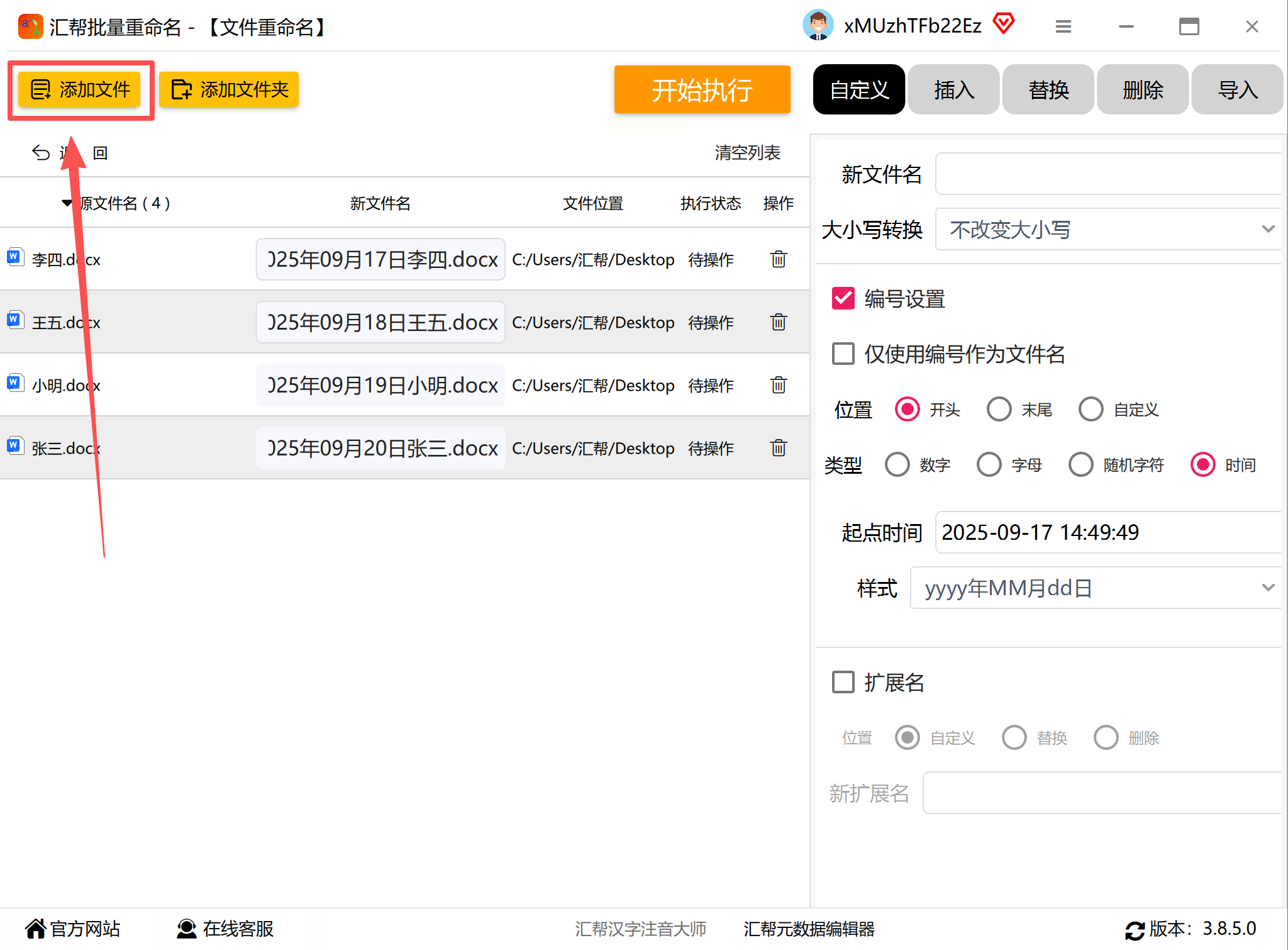Switch to the 替换 tab

coord(1048,90)
